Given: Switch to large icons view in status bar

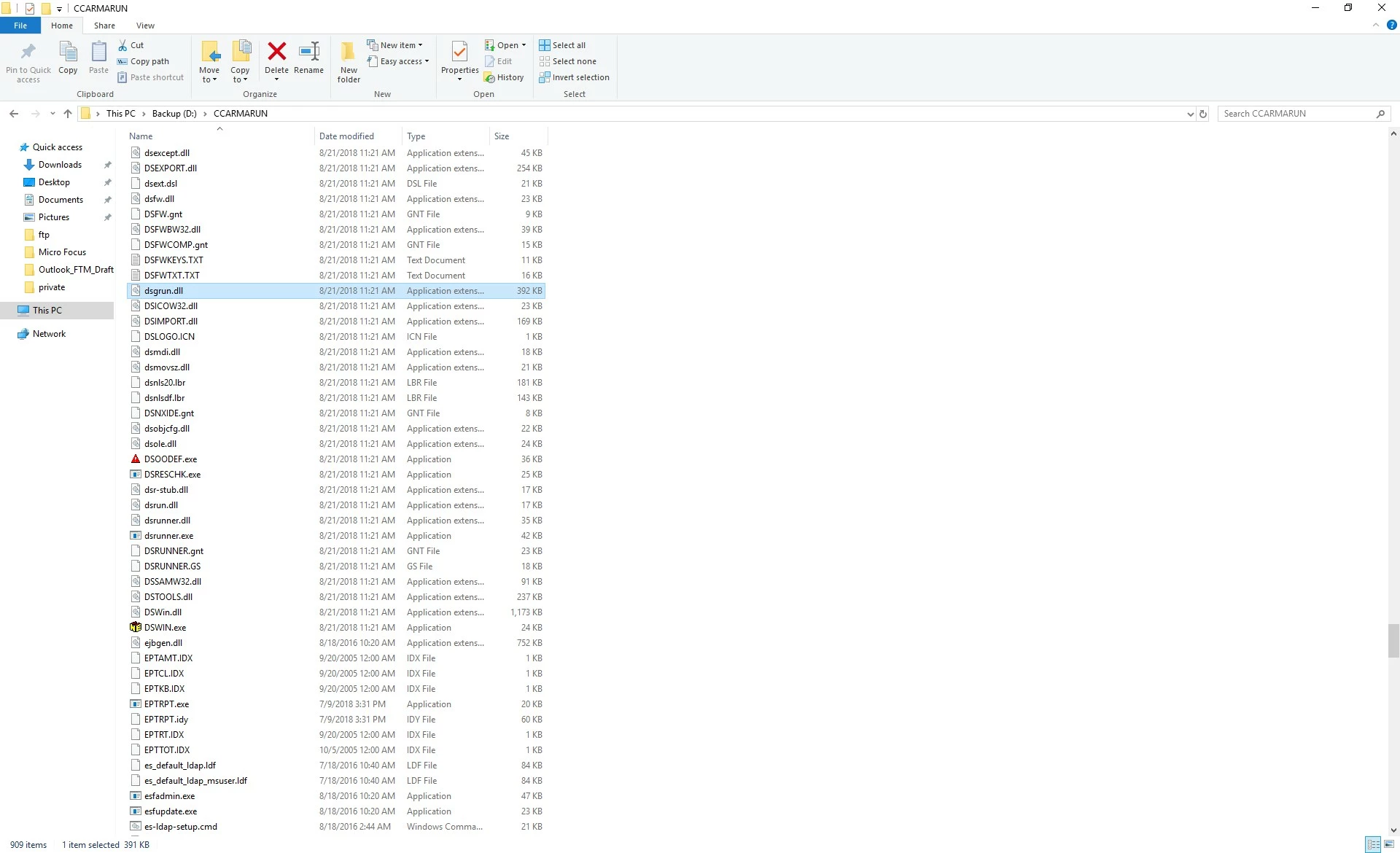Looking at the screenshot, I should point(1388,844).
